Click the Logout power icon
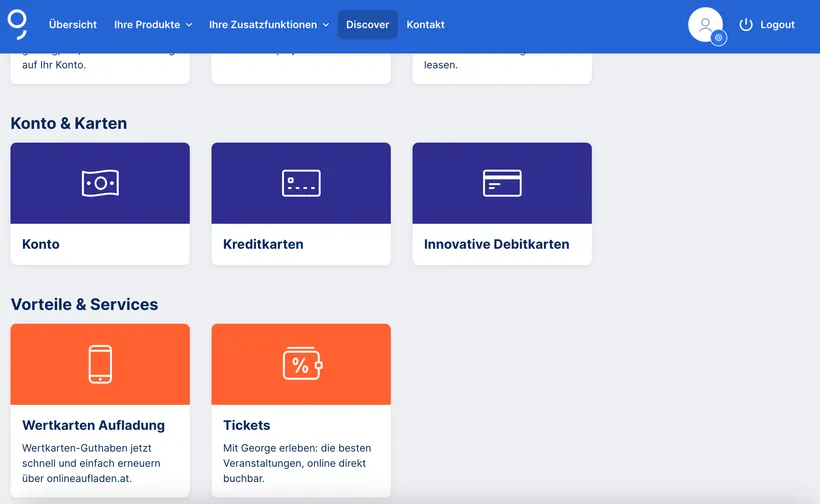The width and height of the screenshot is (820, 504). point(746,25)
